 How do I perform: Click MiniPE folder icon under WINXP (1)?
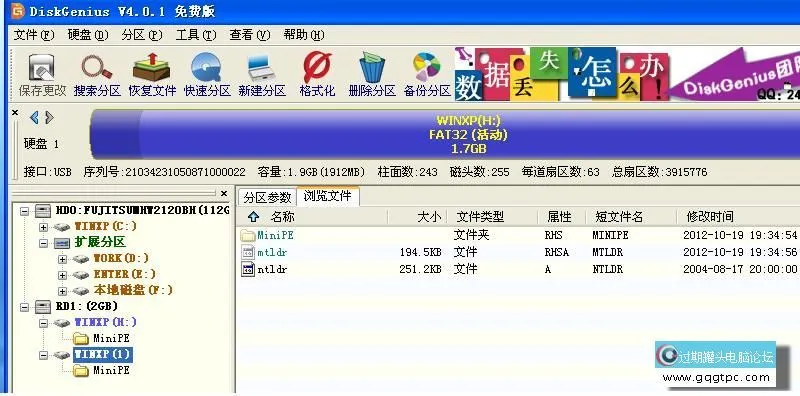tap(81, 370)
